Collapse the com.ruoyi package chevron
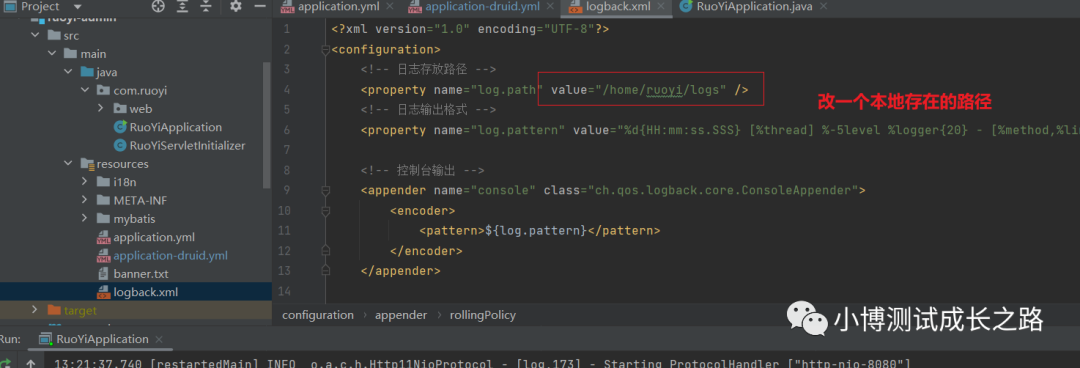 pos(85,90)
